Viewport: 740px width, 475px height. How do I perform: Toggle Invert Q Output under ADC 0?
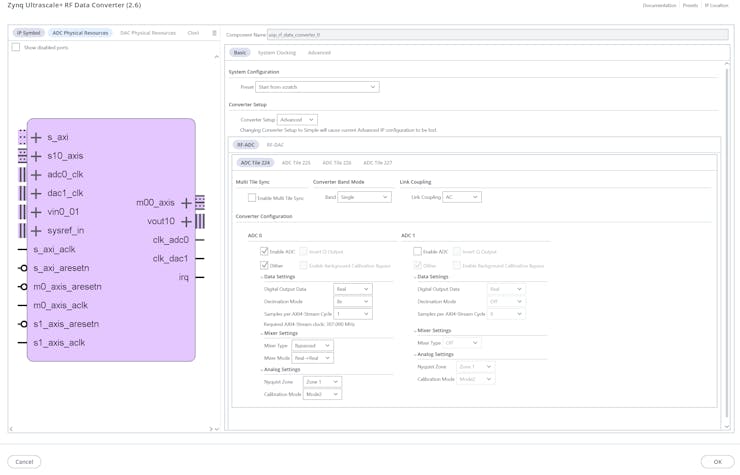pos(303,252)
